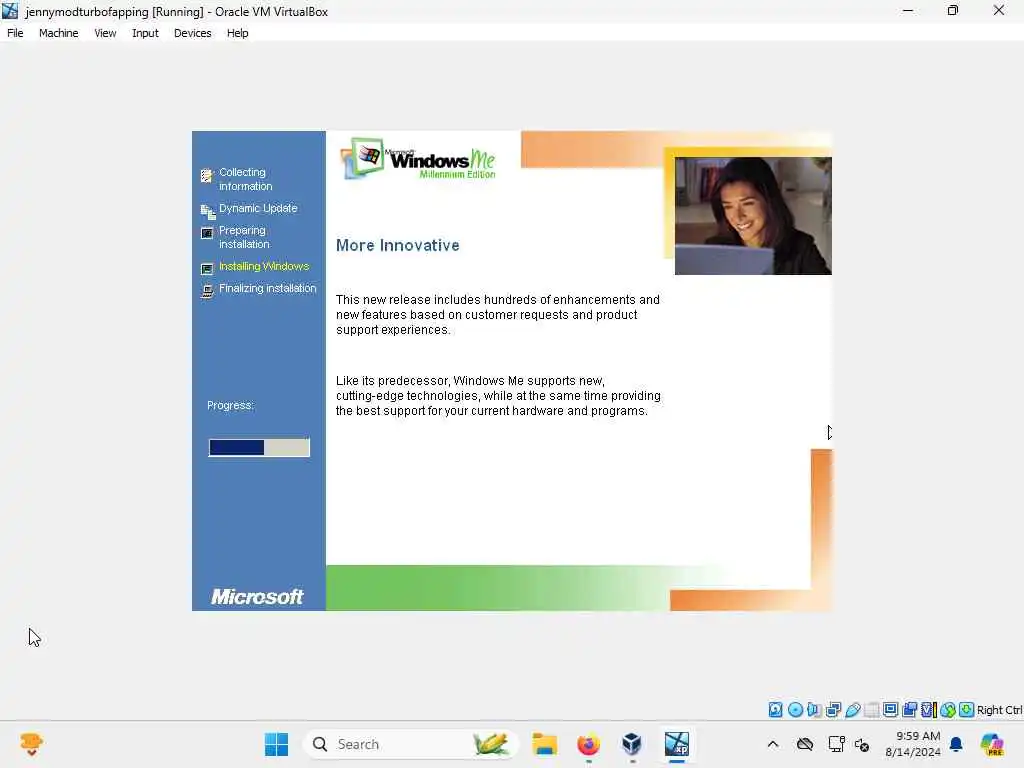Click the Dynamic Update step icon
The height and width of the screenshot is (768, 1024).
click(208, 212)
